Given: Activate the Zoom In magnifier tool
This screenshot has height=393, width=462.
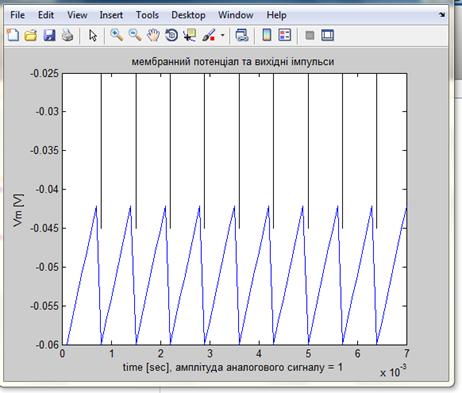Looking at the screenshot, I should pos(117,35).
